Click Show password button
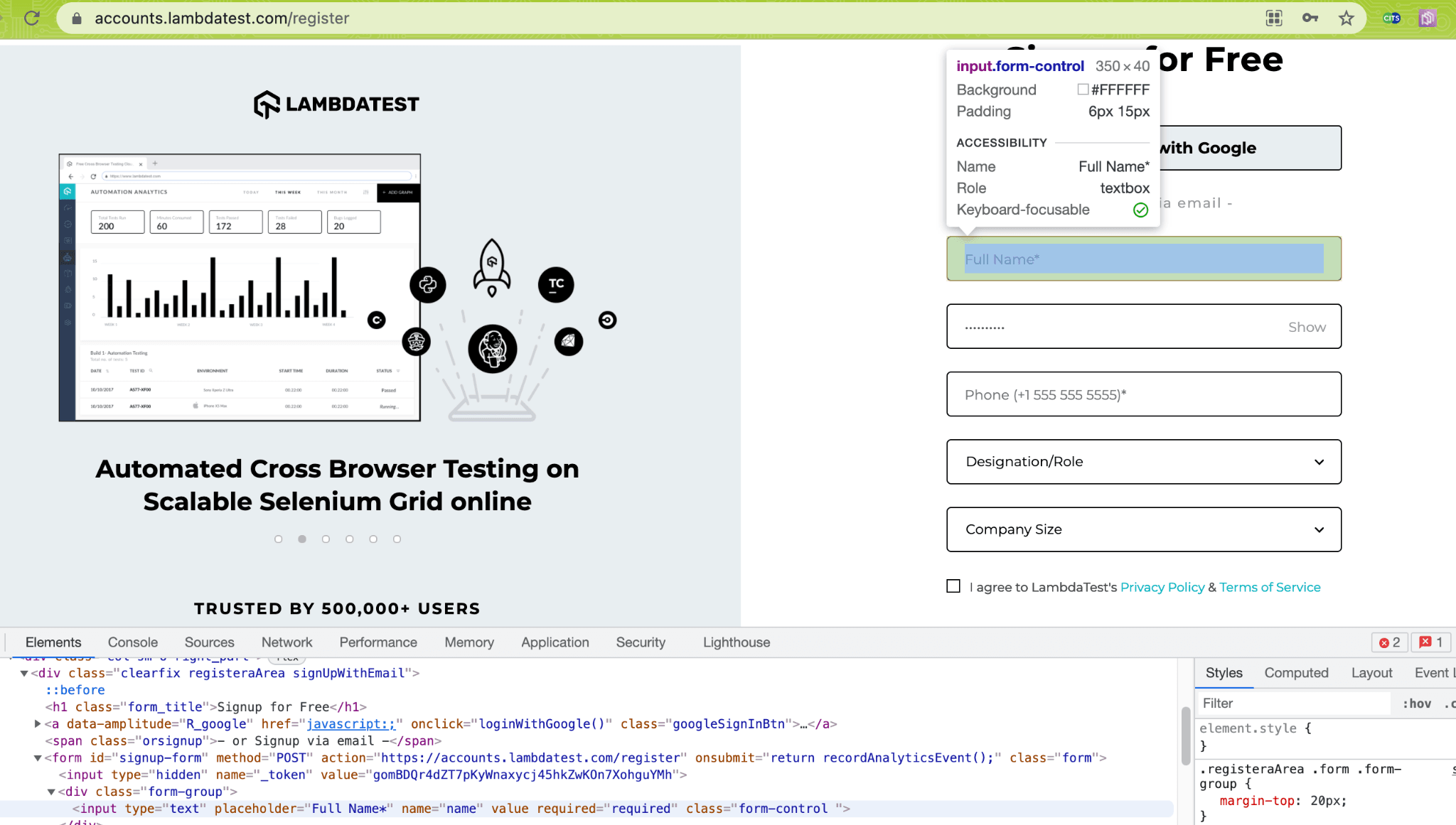This screenshot has width=1456, height=825. click(x=1307, y=327)
